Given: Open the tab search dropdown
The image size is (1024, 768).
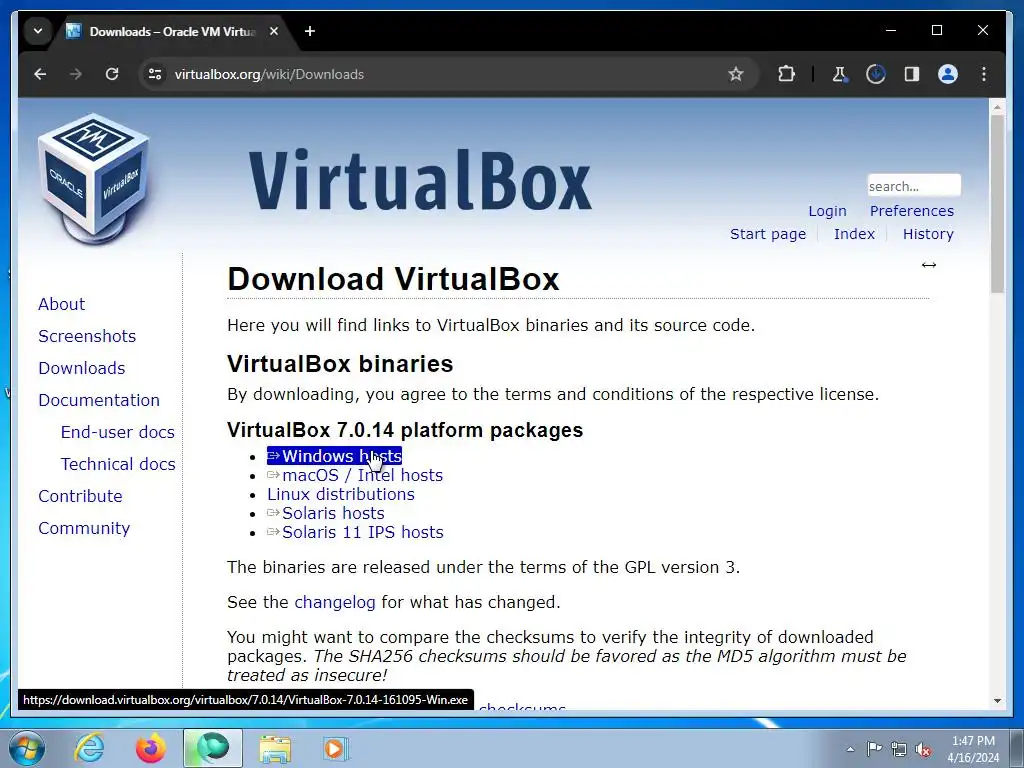Looking at the screenshot, I should pos(38,31).
